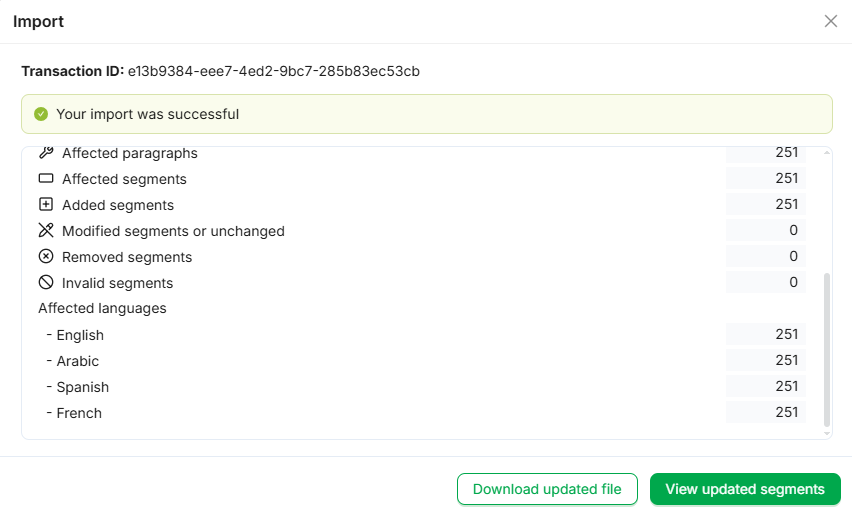Click the Added segments count value

tap(786, 204)
